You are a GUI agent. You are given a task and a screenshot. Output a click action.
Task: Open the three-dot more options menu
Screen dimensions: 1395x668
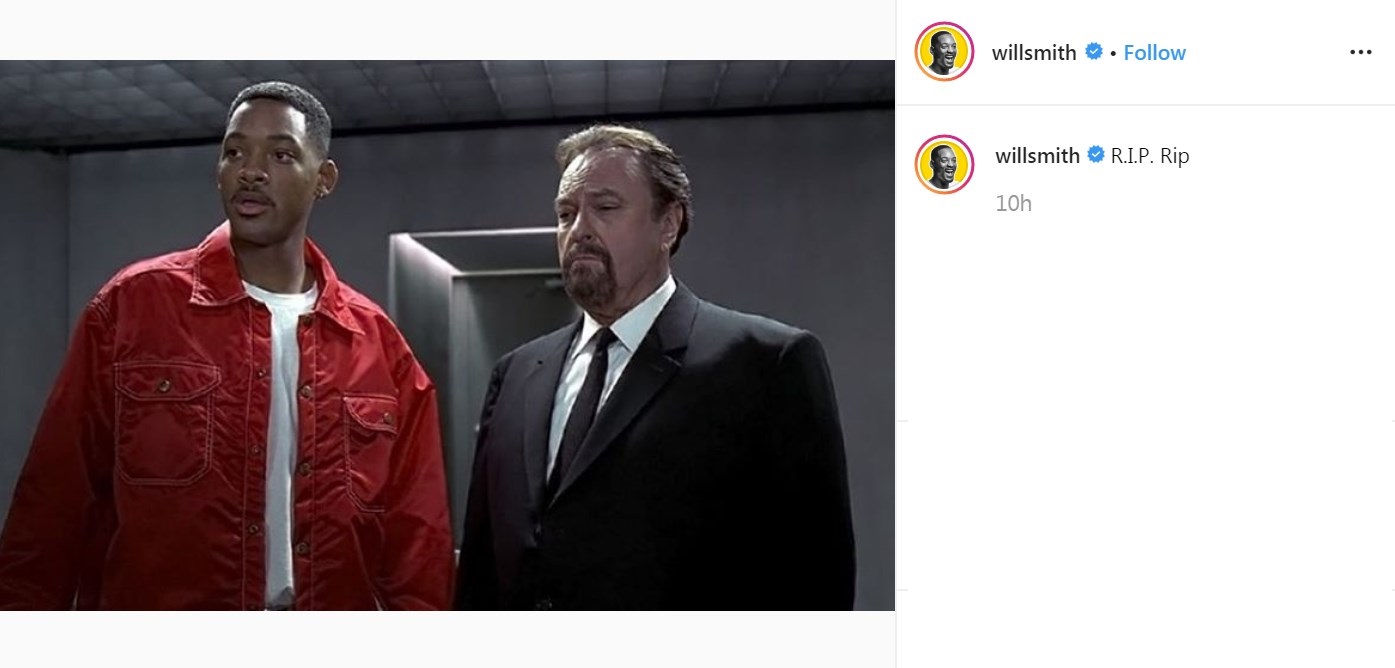click(1360, 53)
